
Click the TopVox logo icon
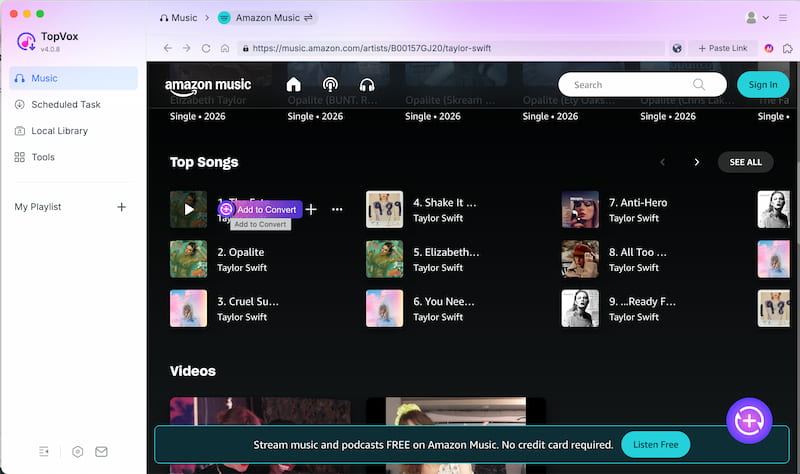pyautogui.click(x=26, y=41)
